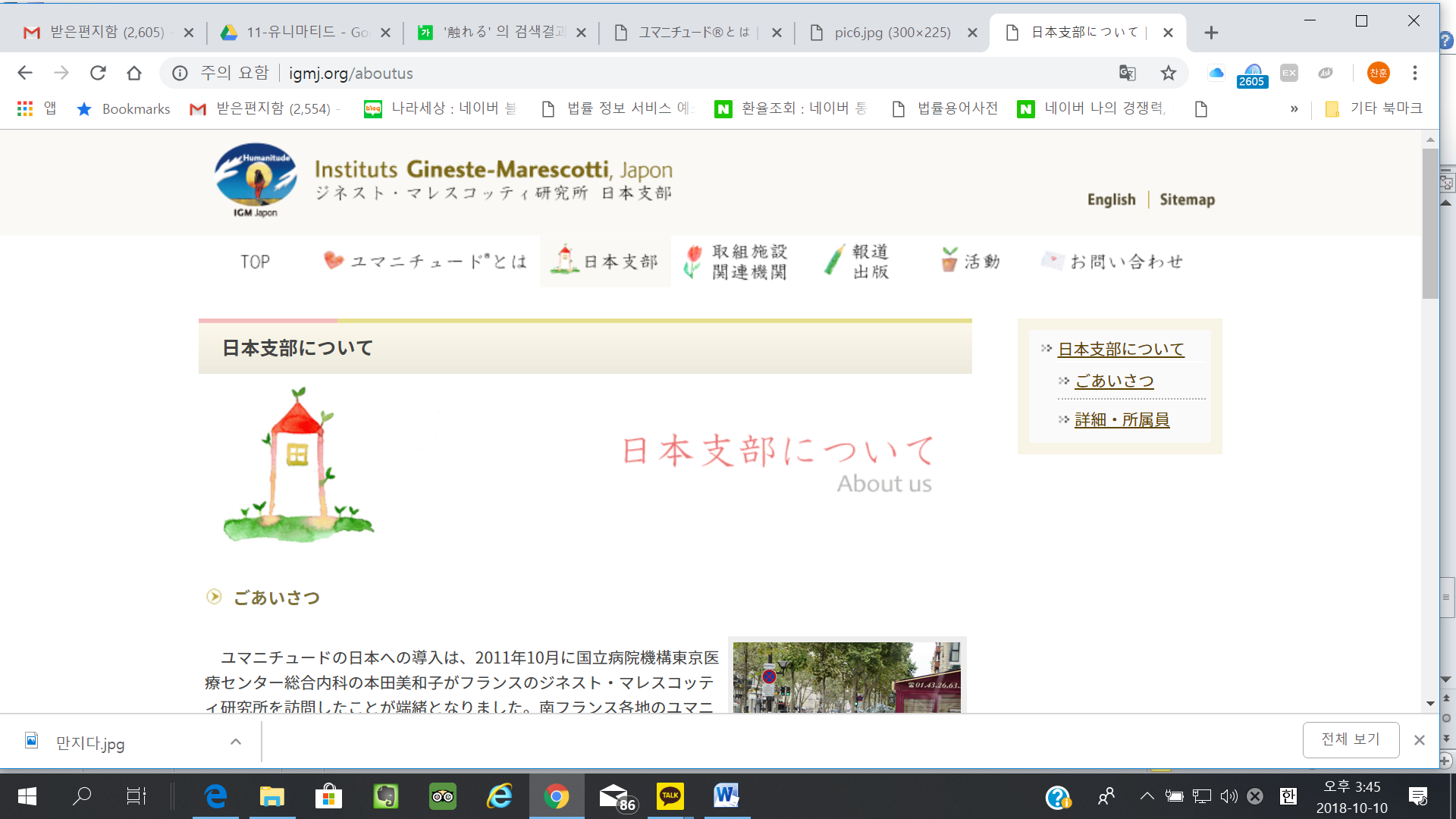Open a new browser tab

click(1211, 33)
